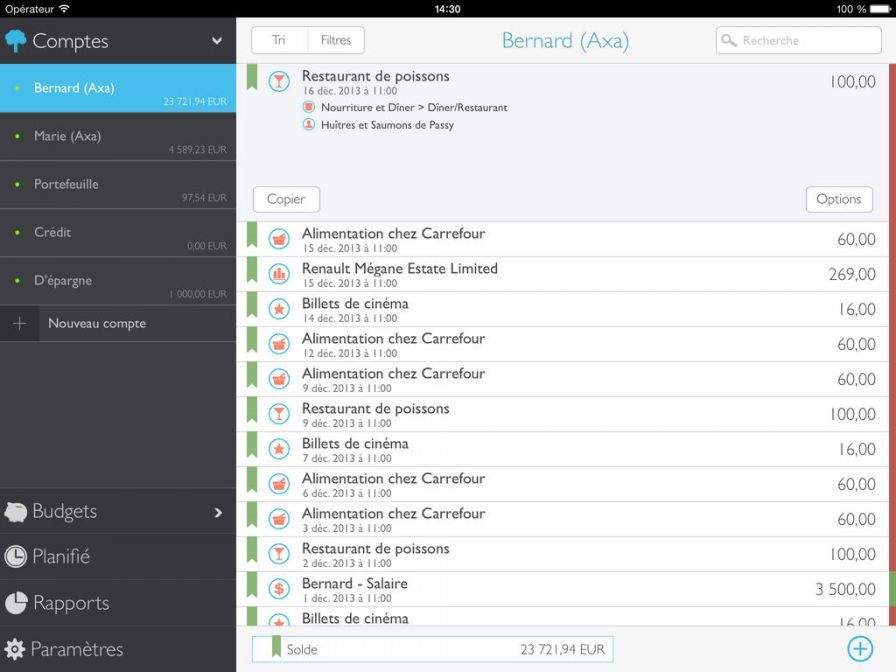Click the Rapports pie chart icon
Screen dimensions: 896x672
tap(16, 603)
